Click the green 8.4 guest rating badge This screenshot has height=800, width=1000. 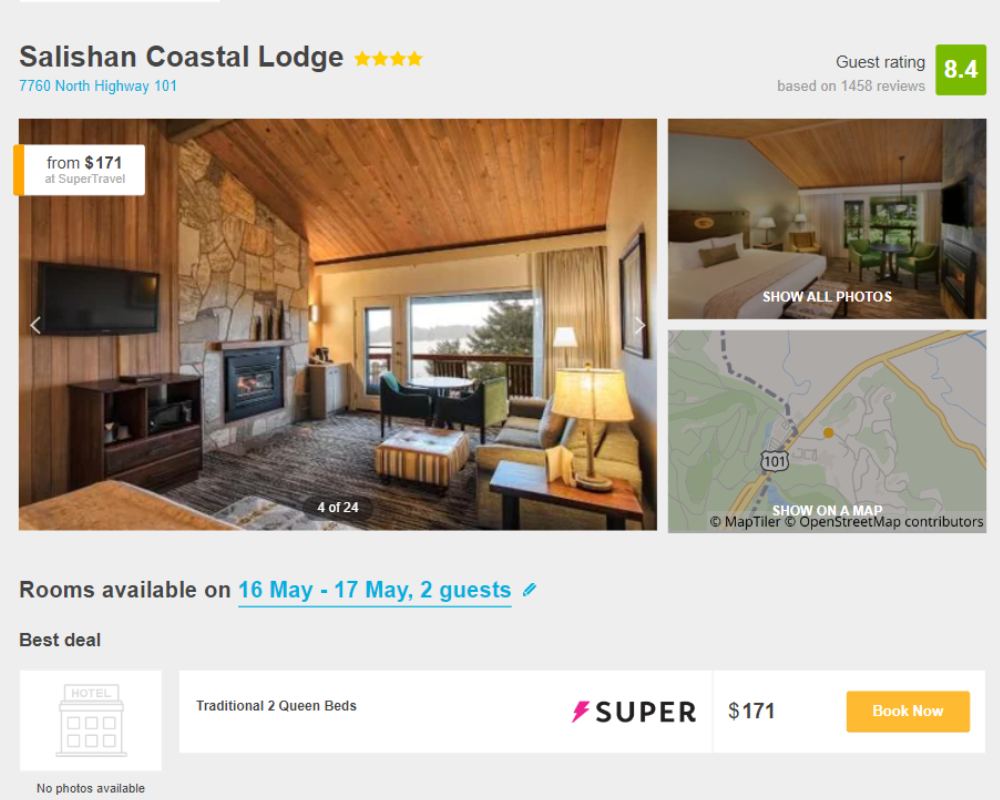coord(960,70)
